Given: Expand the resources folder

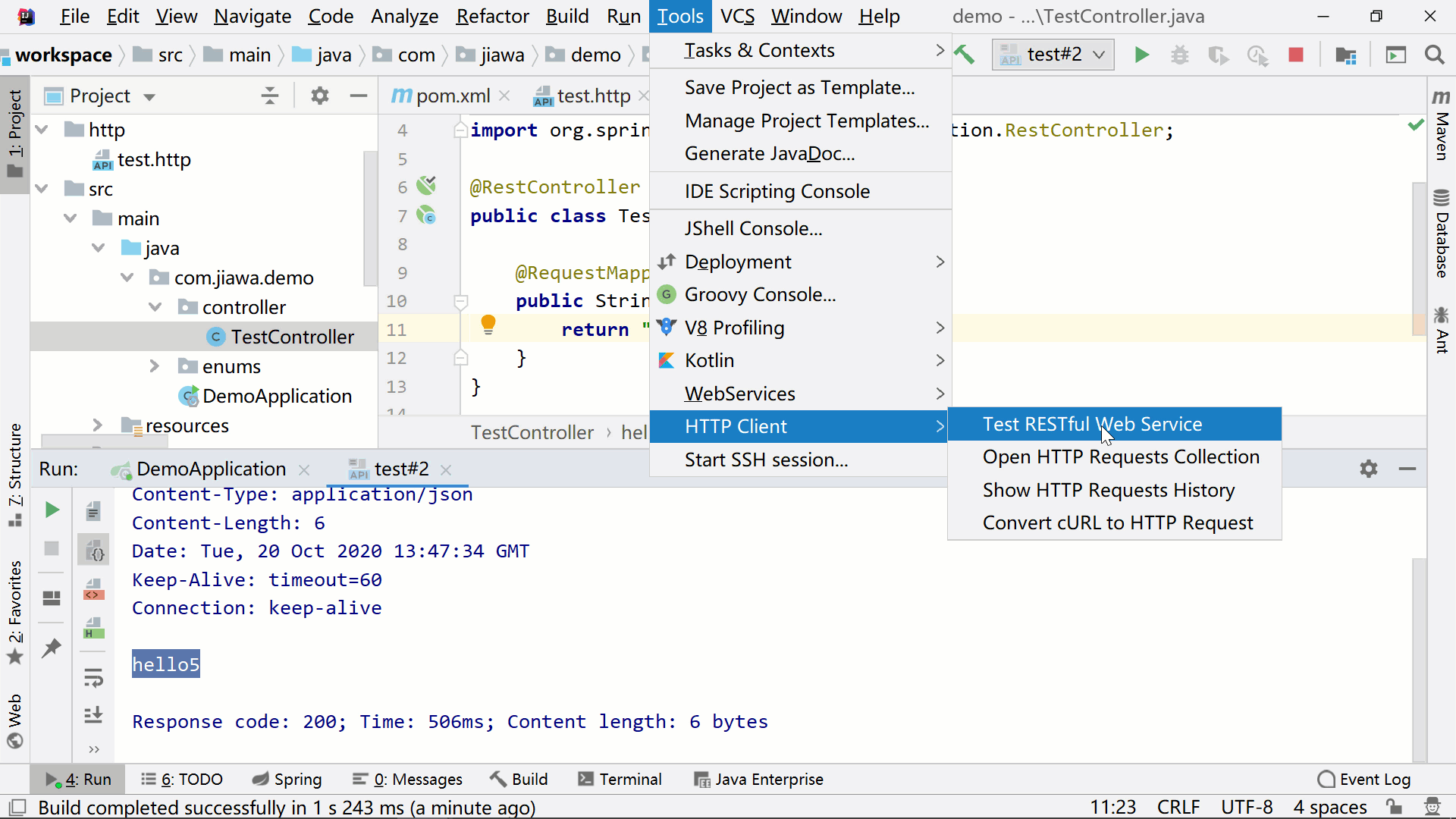Looking at the screenshot, I should (97, 425).
